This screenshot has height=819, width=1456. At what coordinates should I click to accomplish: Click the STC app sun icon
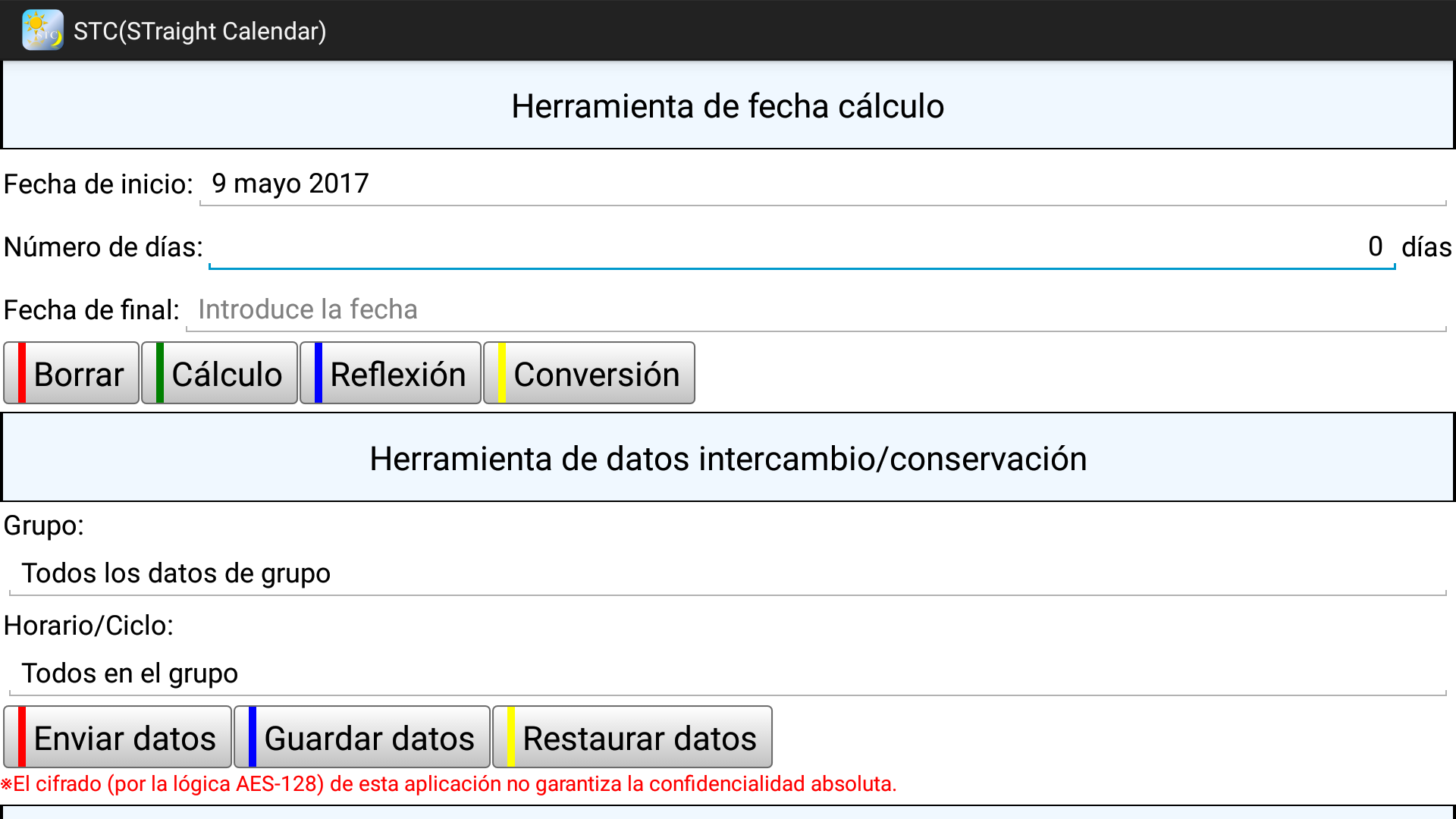click(42, 30)
